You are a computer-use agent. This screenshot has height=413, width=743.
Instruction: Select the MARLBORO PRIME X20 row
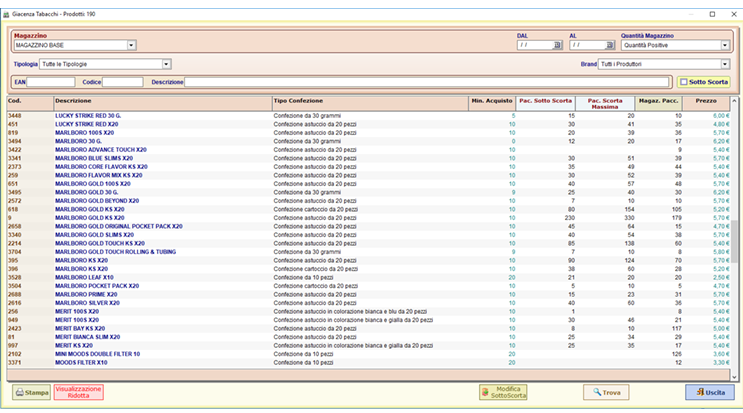pos(368,295)
